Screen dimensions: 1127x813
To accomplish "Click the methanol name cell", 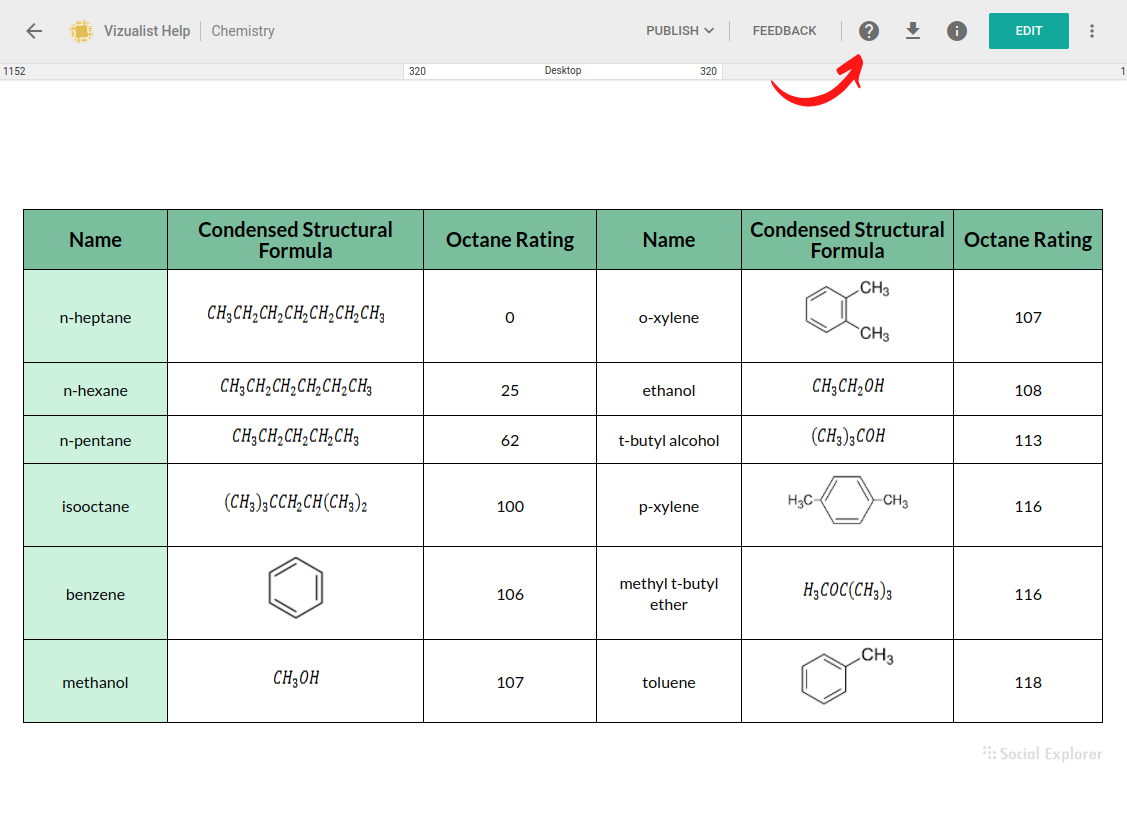I will [x=96, y=681].
